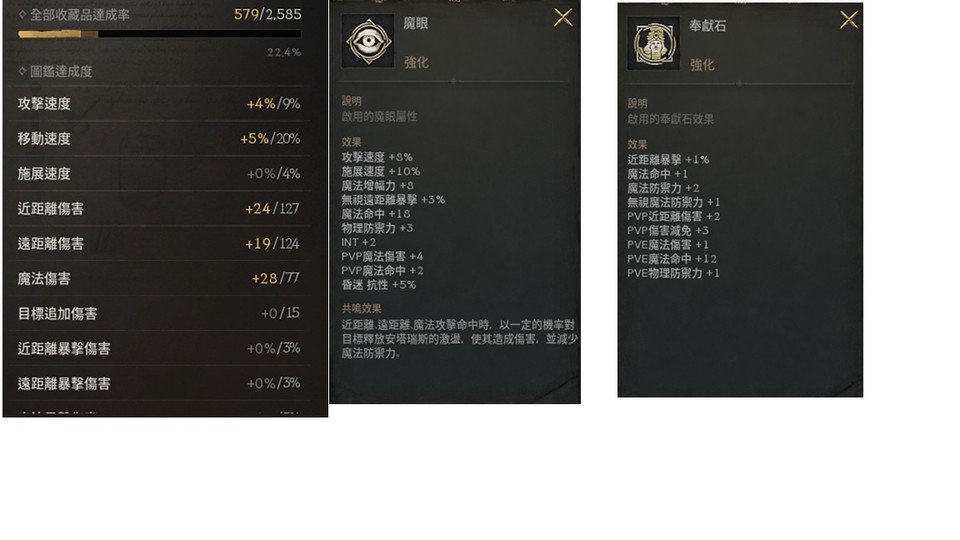The height and width of the screenshot is (540, 960).
Task: Select the 魔法傷害 stat row
Action: coord(159,278)
